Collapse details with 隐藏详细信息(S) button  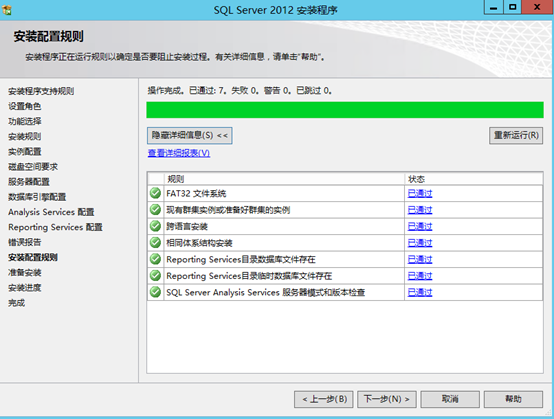pos(189,135)
